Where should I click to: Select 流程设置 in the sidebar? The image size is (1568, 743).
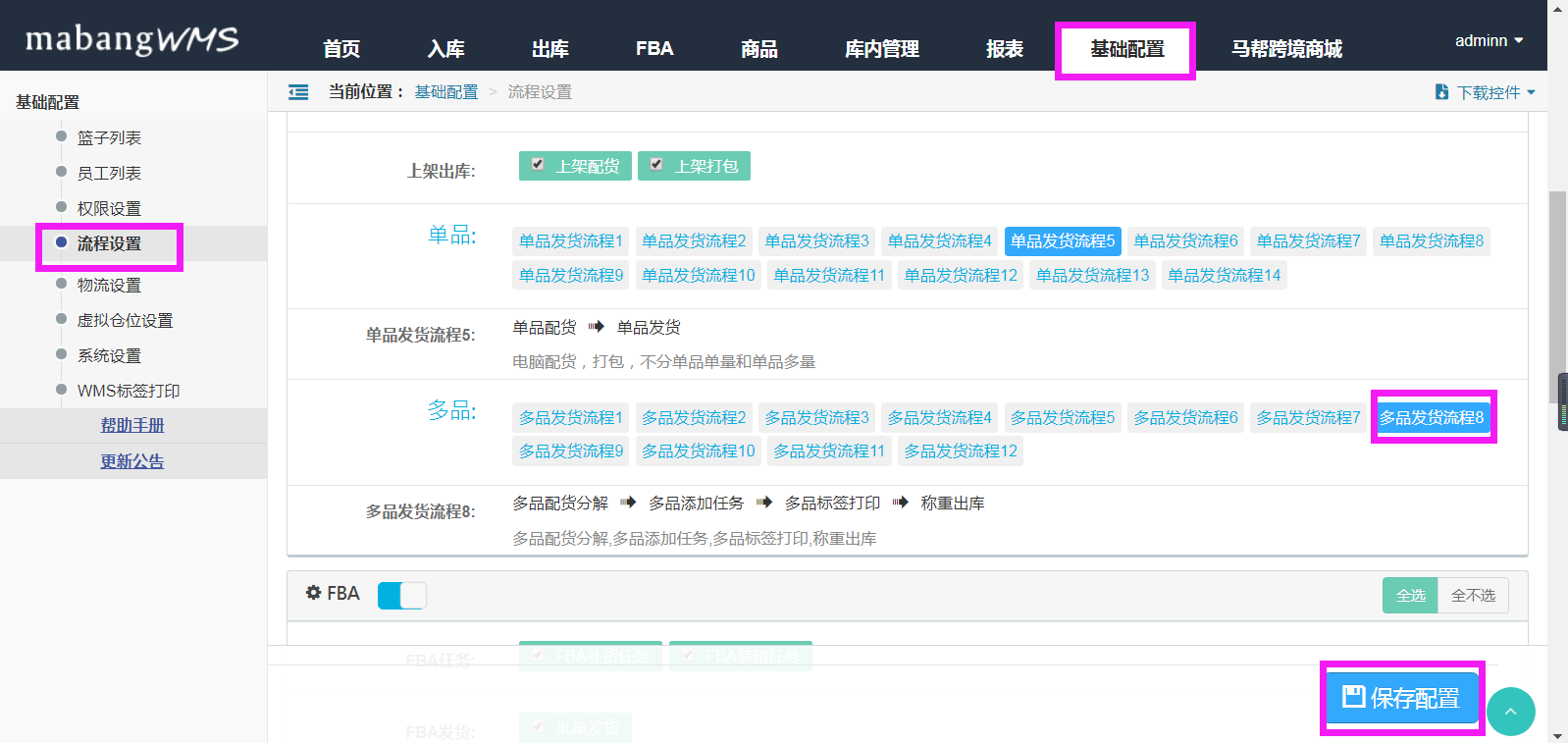[109, 244]
